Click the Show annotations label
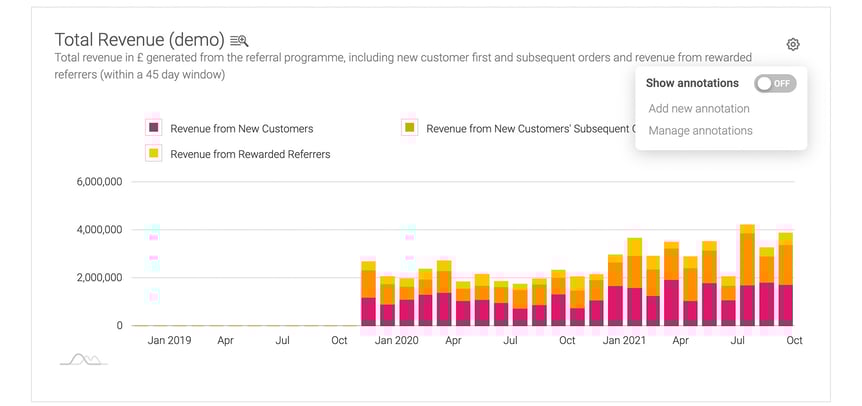This screenshot has width=862, height=406. pos(692,83)
